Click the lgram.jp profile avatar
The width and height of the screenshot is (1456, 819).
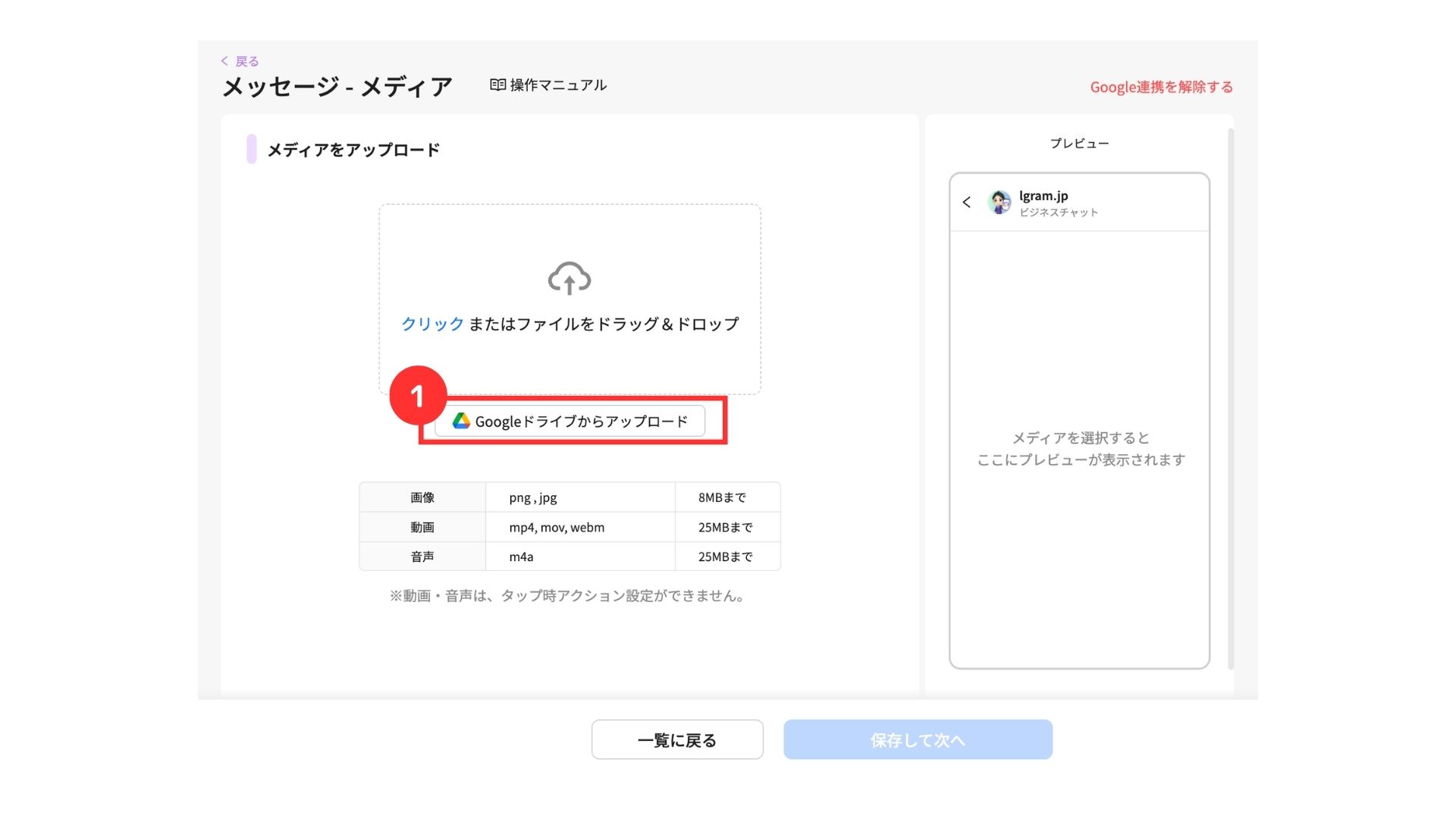pyautogui.click(x=999, y=202)
